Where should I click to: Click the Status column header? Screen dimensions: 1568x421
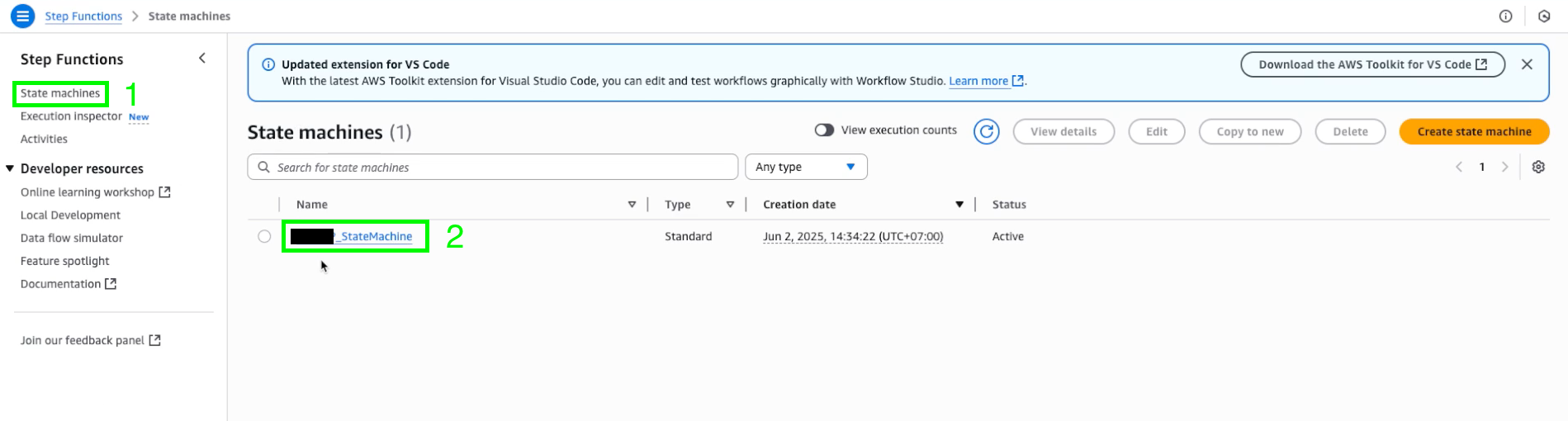click(1009, 205)
